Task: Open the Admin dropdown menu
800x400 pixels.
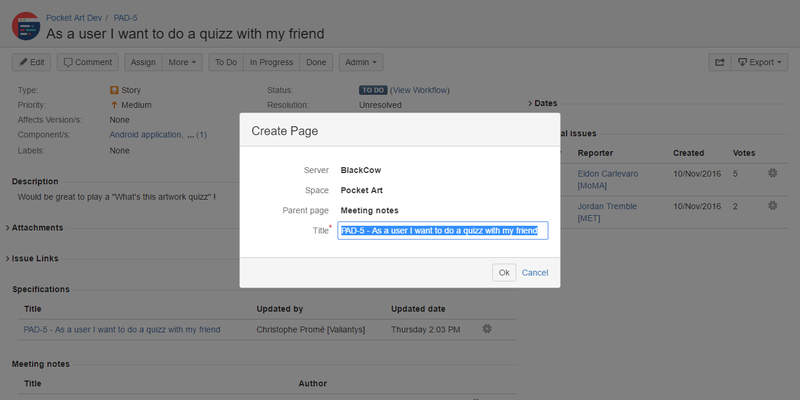Action: coord(360,62)
